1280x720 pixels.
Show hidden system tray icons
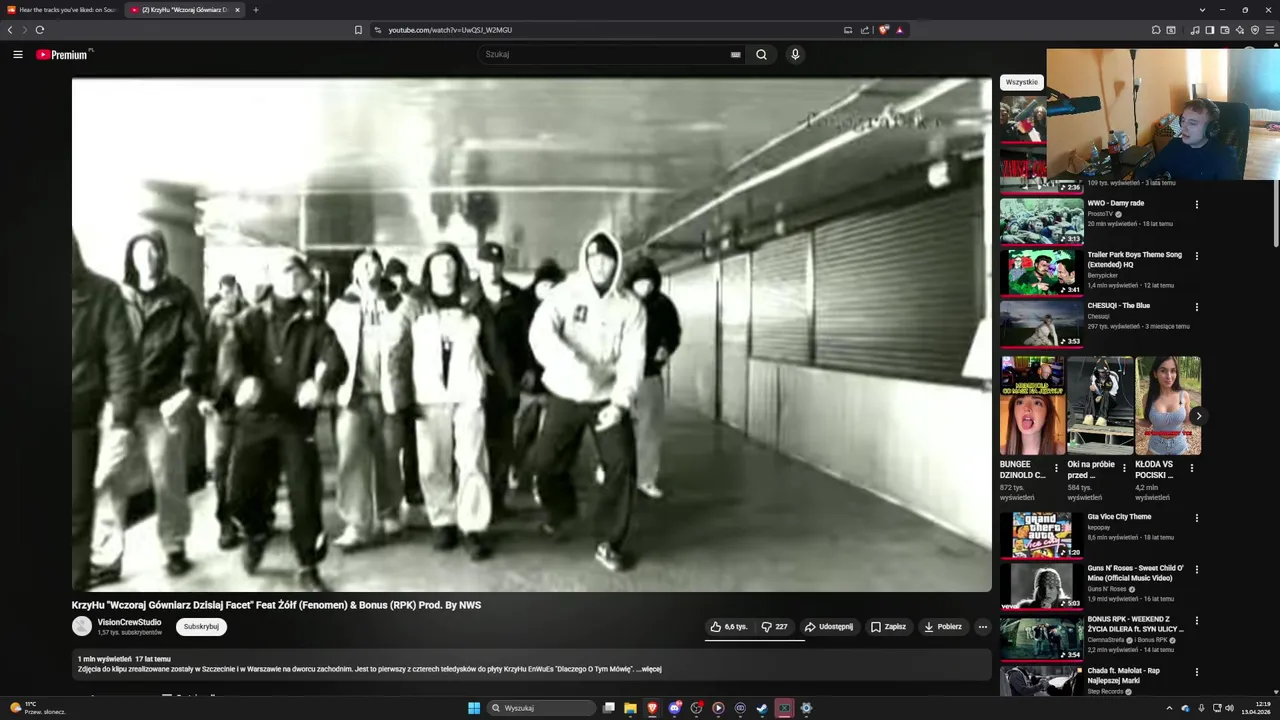tap(1169, 708)
